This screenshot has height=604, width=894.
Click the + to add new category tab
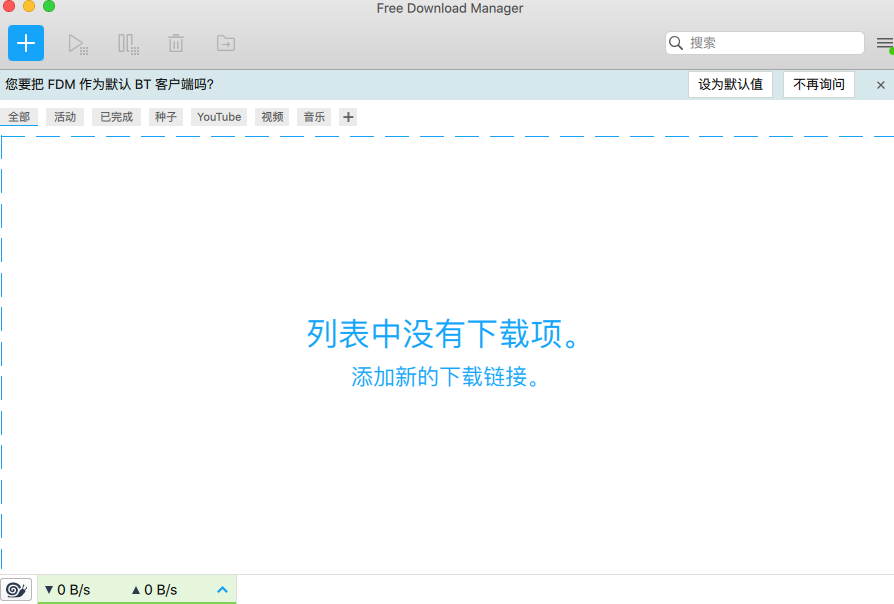coord(348,117)
